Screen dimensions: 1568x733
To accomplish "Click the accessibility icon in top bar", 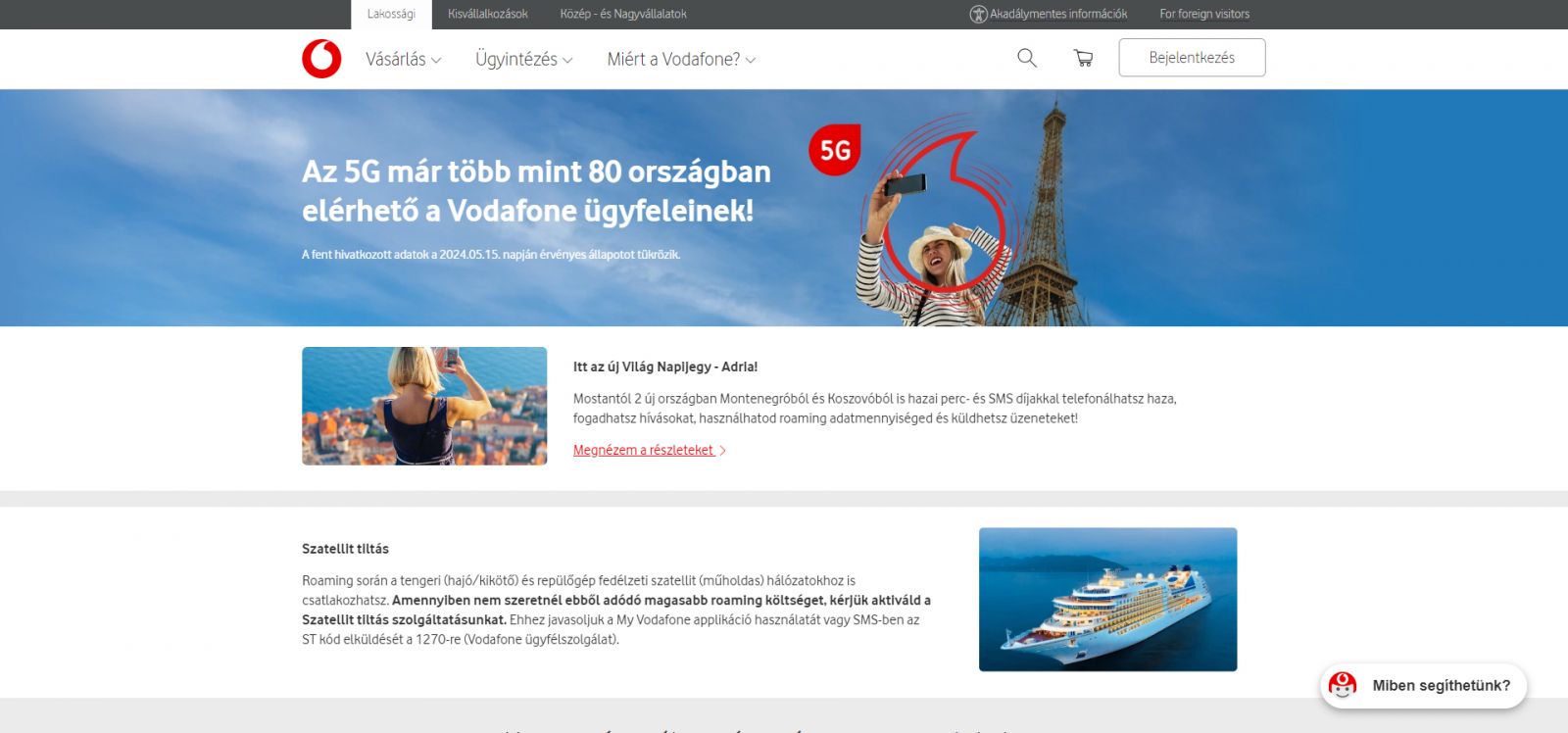I will 978,14.
